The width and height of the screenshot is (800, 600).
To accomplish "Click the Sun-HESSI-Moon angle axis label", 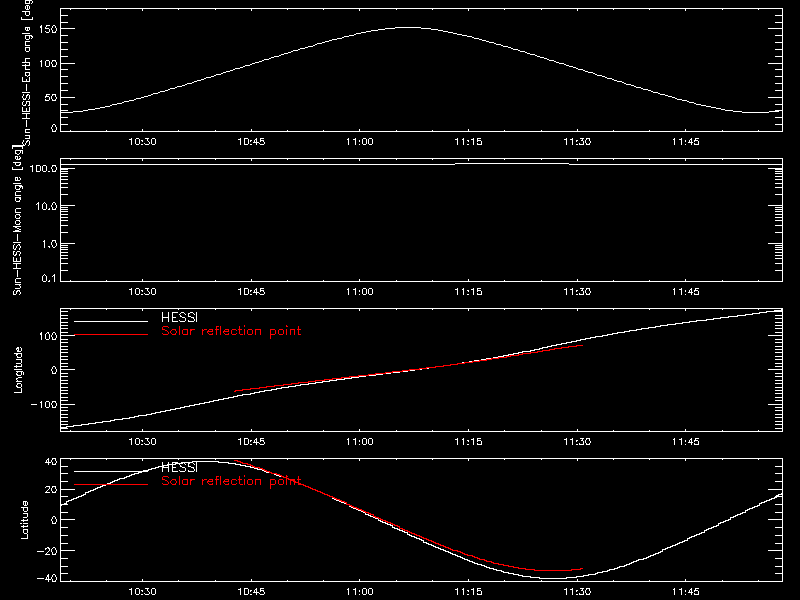I will point(17,220).
